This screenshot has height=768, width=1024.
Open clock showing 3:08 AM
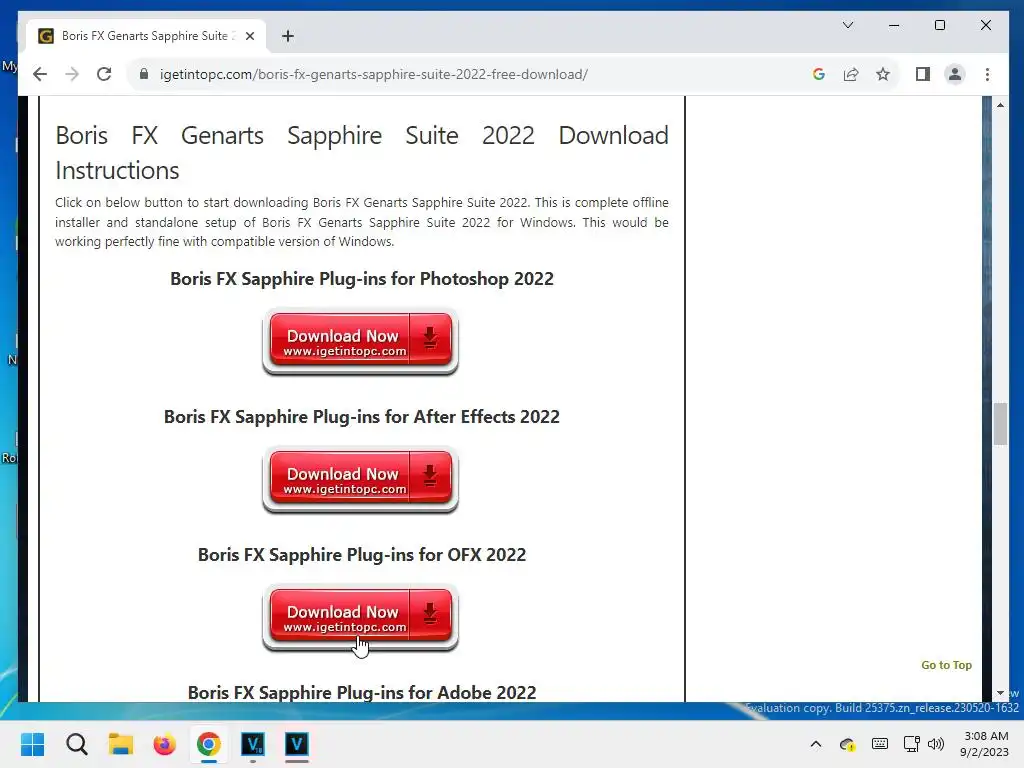[984, 744]
